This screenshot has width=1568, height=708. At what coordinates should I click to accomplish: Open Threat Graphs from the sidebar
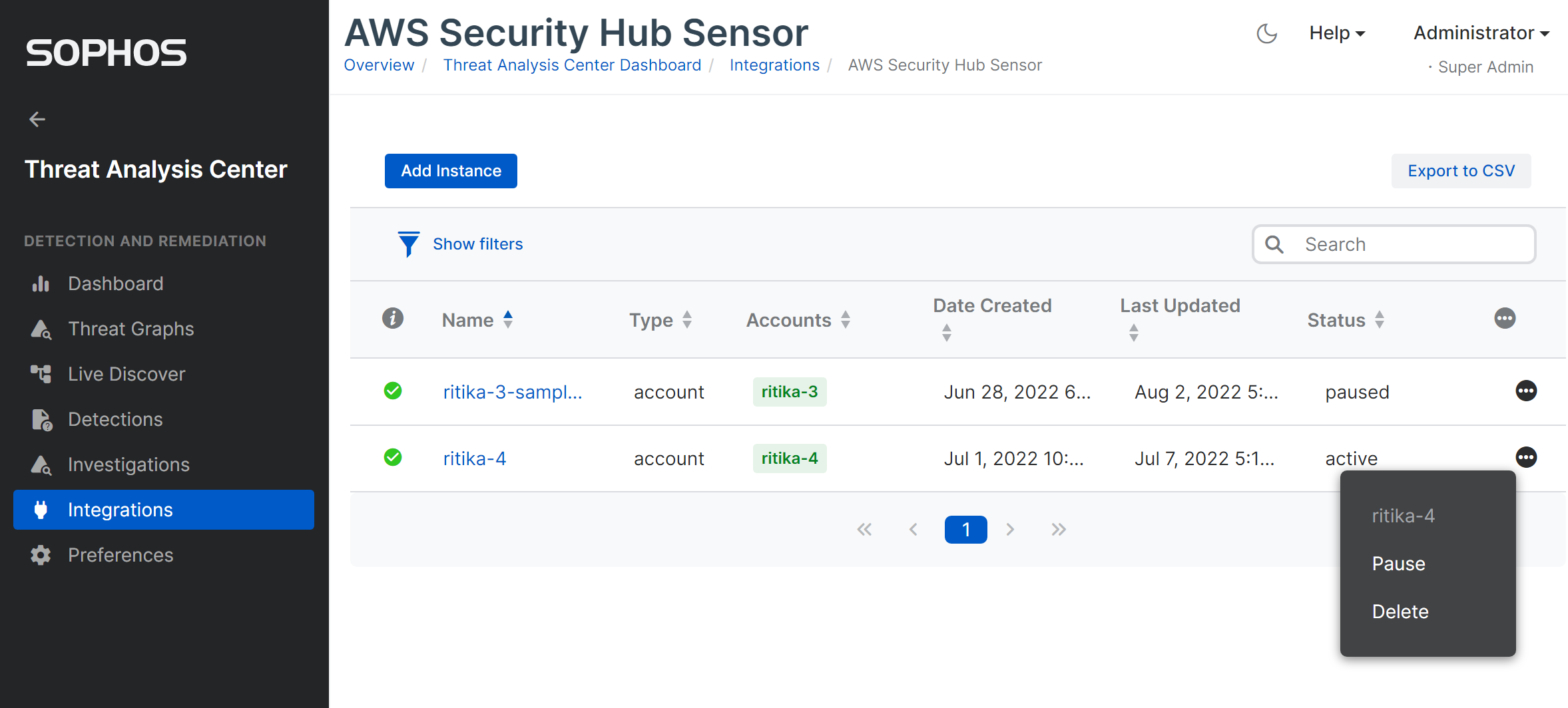tap(131, 329)
